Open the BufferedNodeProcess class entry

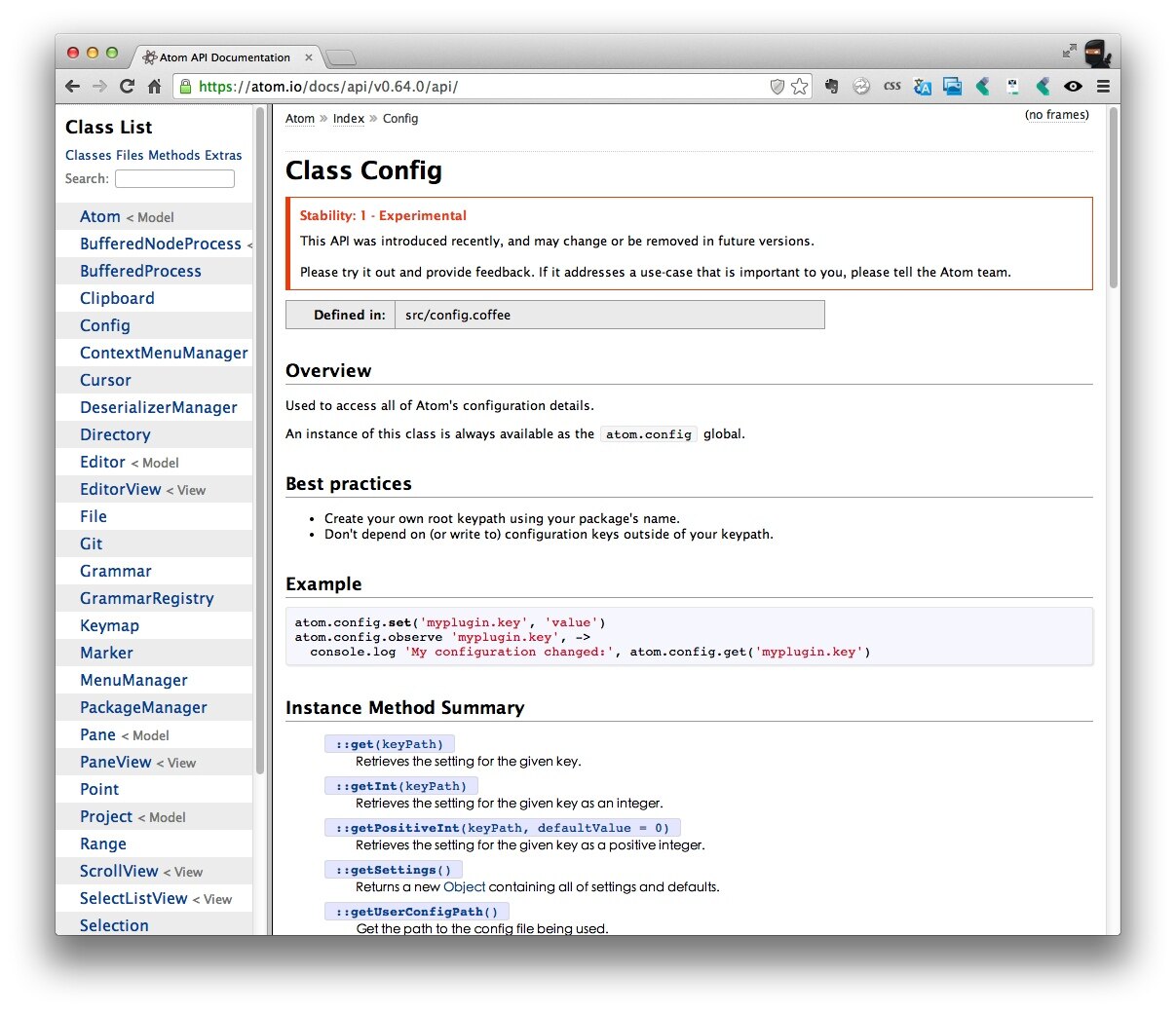161,244
